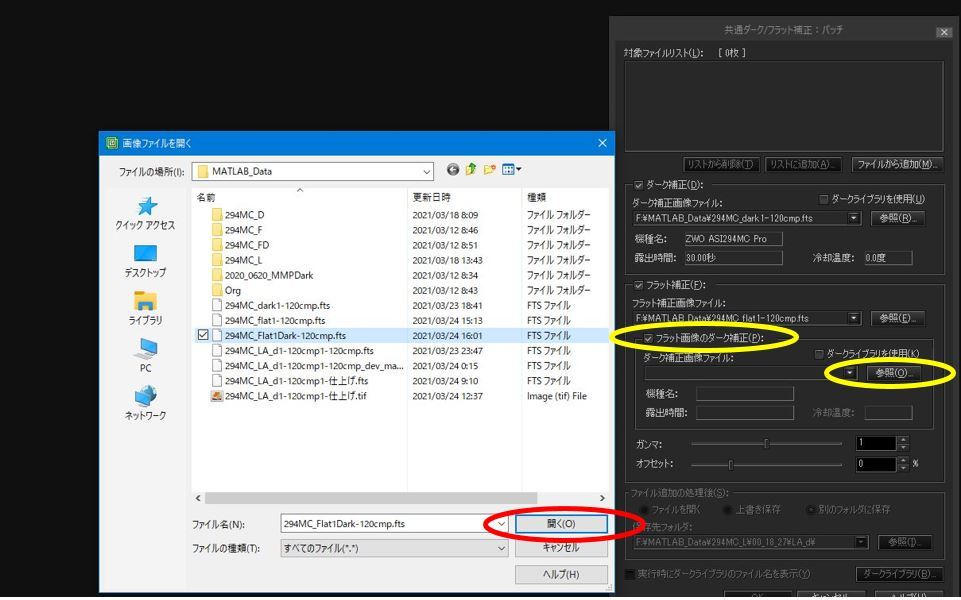Image resolution: width=961 pixels, height=600 pixels.
Task: Sort by 更新日時 column header
Action: pos(464,197)
